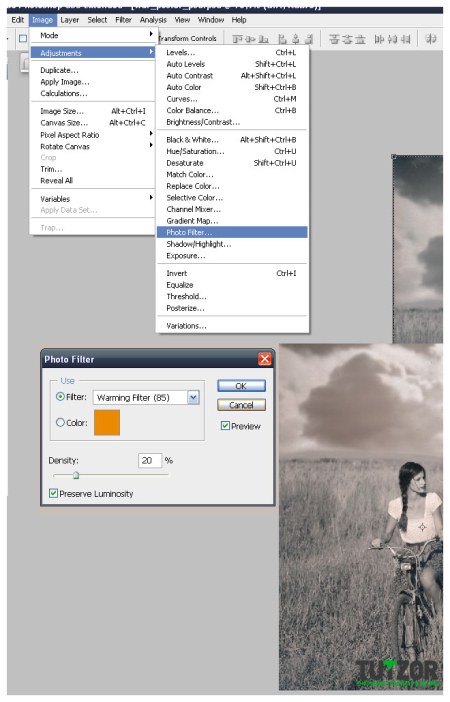Open the Filter menu in menu bar
This screenshot has width=450, height=702.
pos(123,20)
